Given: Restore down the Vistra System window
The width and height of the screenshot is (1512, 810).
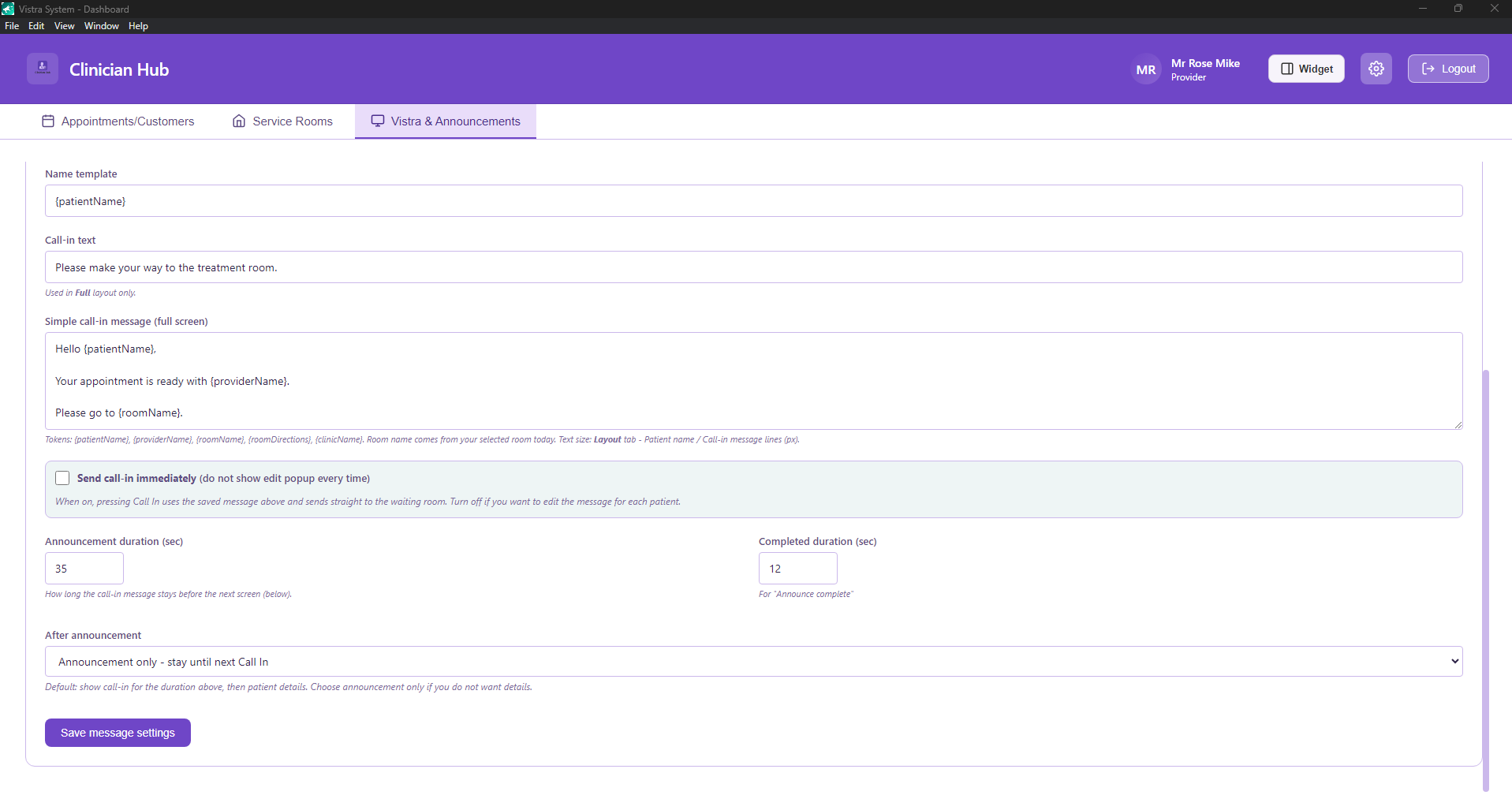Looking at the screenshot, I should pos(1458,9).
